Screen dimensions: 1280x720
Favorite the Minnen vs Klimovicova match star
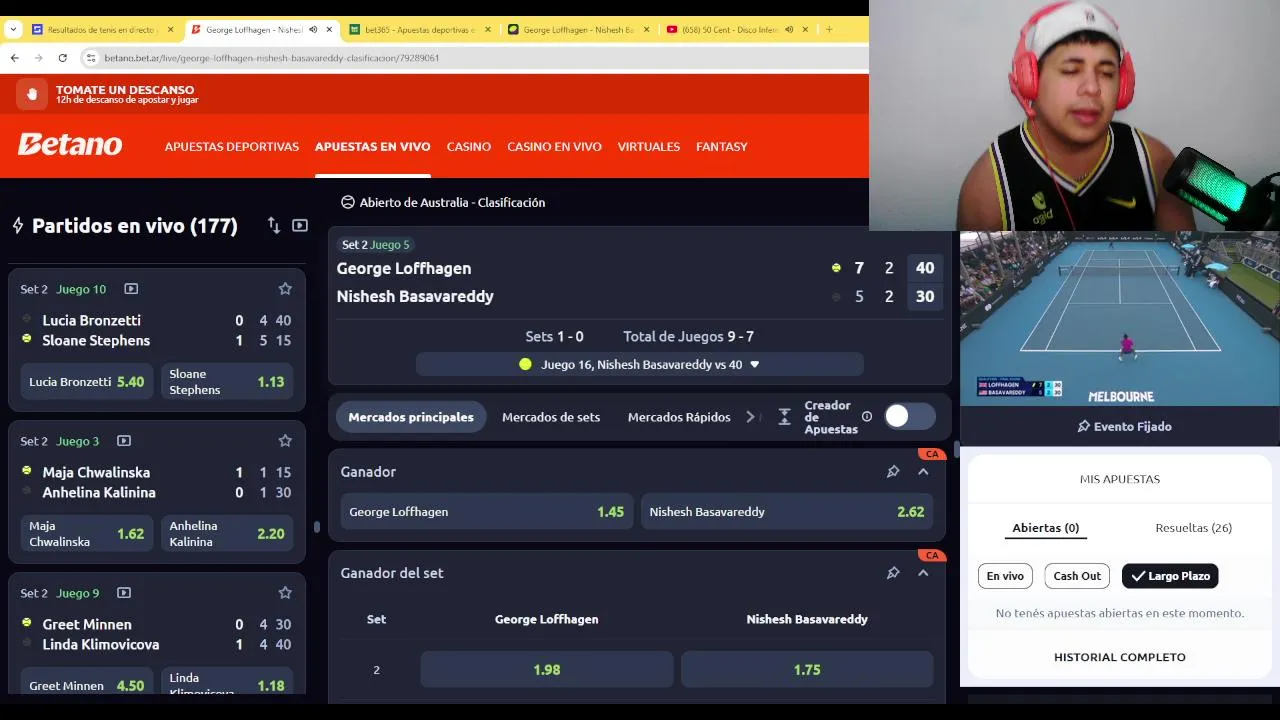[285, 593]
